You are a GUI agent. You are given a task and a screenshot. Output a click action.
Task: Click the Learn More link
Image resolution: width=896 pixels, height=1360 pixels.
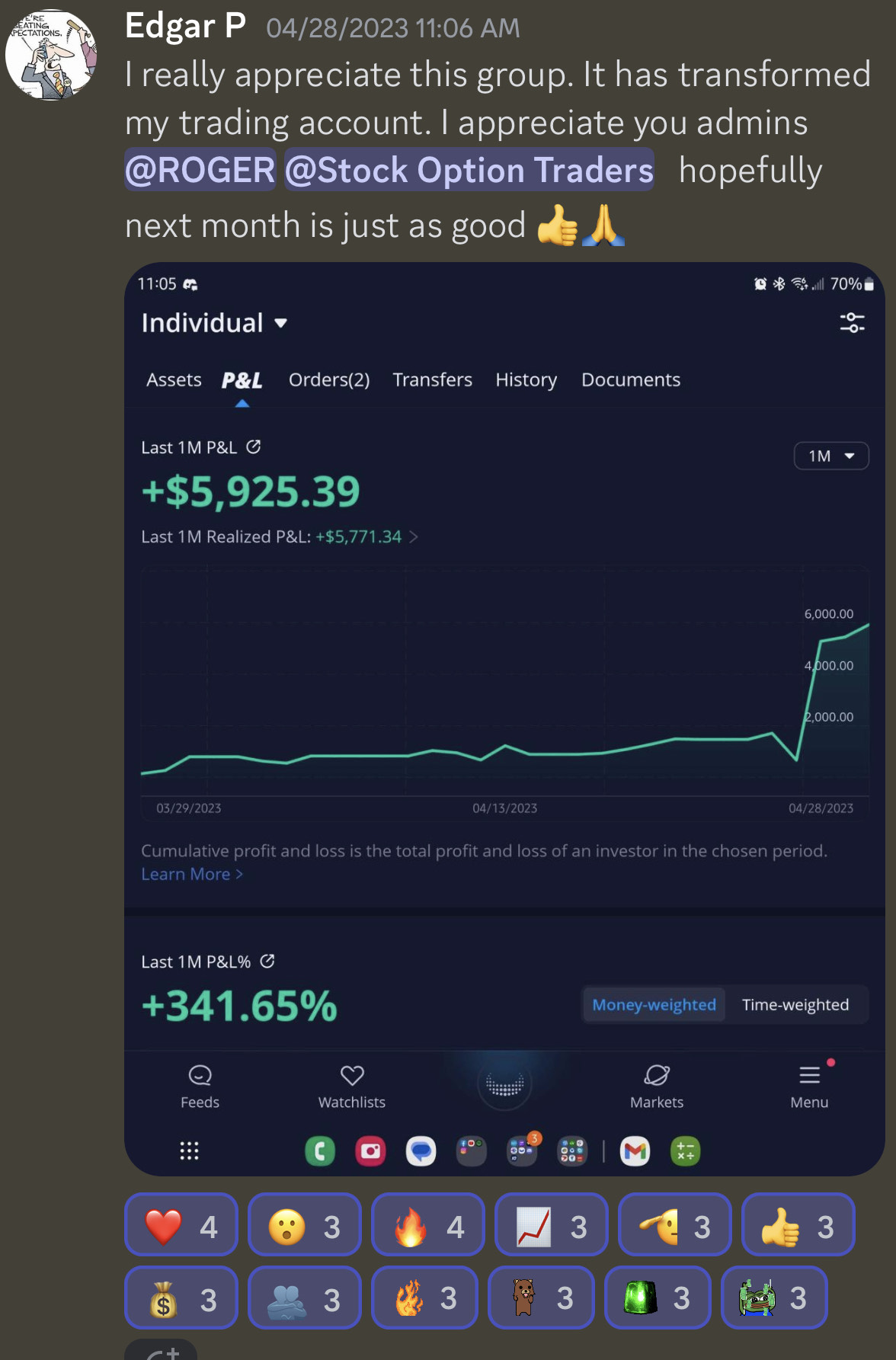coord(192,875)
